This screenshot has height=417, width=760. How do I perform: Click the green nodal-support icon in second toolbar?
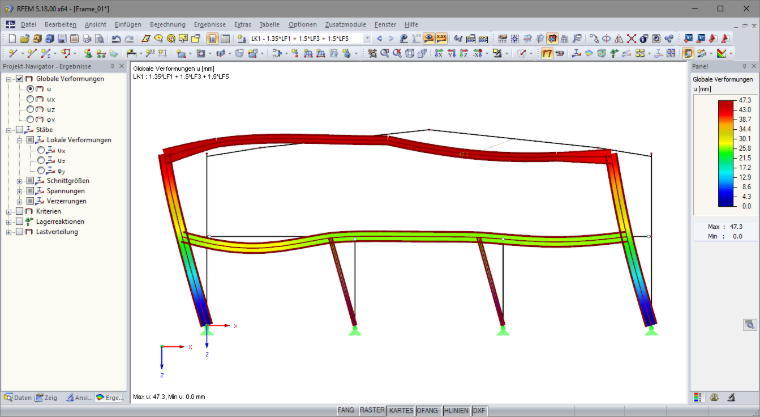(x=88, y=53)
